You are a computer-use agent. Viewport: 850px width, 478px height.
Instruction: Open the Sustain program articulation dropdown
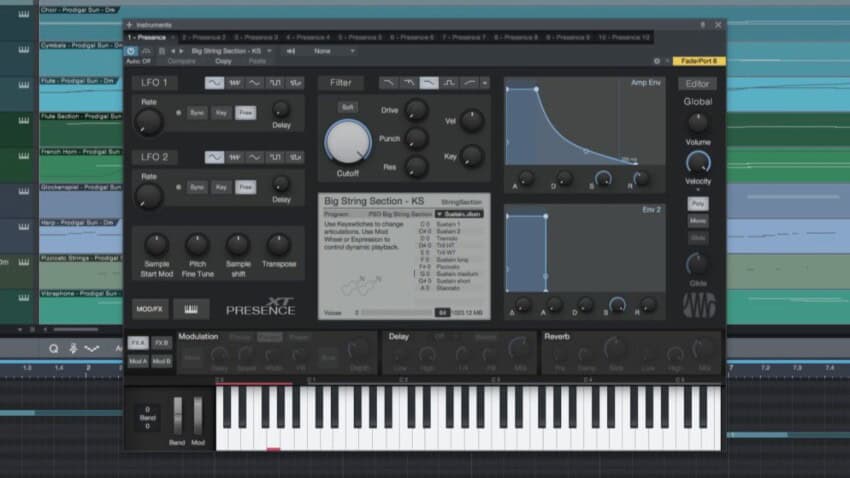pyautogui.click(x=459, y=214)
